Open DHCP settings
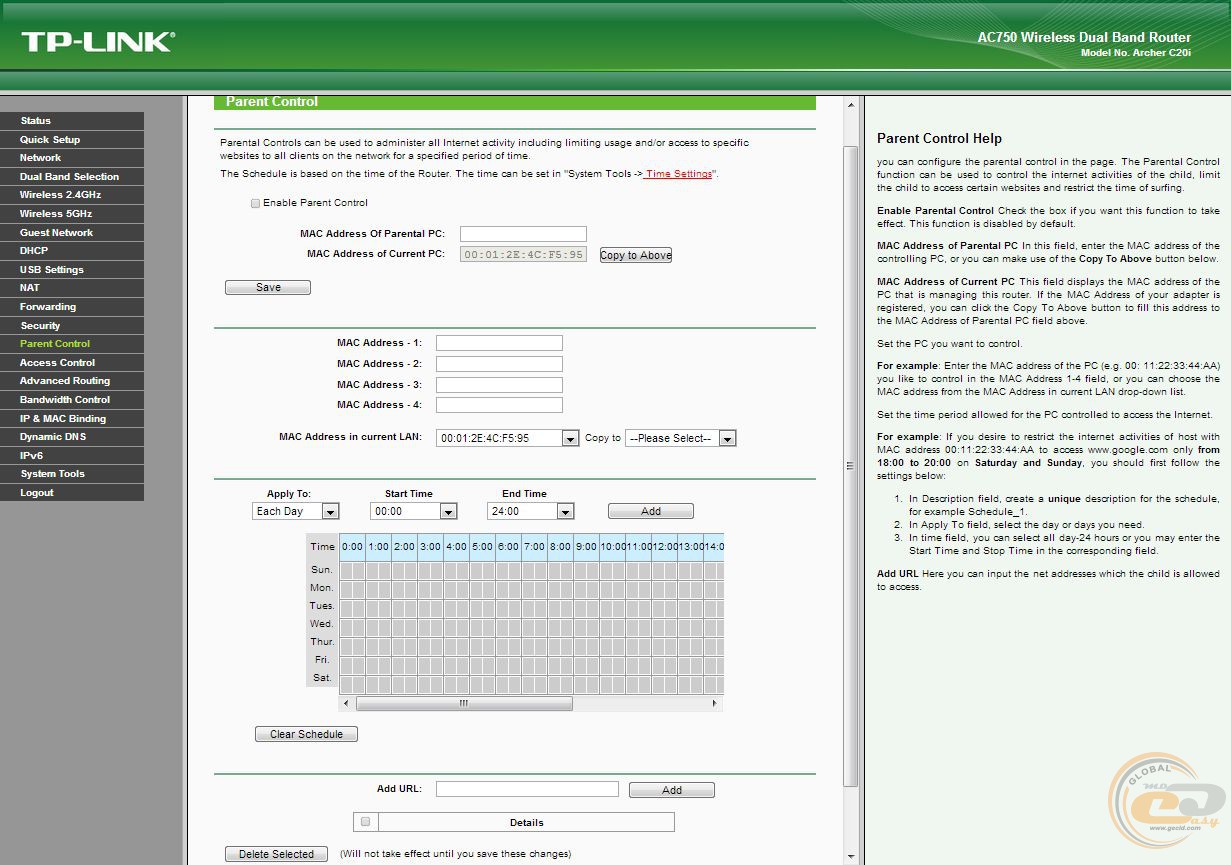Screen dimensions: 1231x865 click(x=72, y=251)
